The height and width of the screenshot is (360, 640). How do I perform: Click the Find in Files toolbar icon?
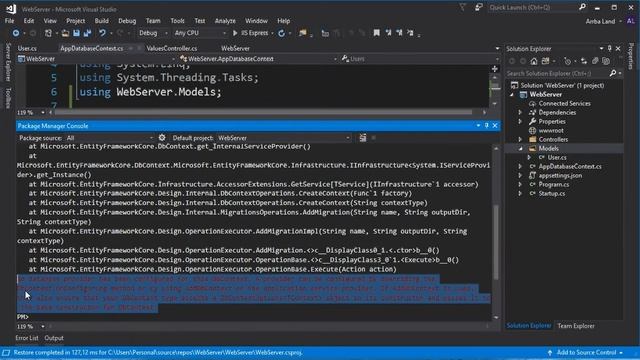[302, 33]
